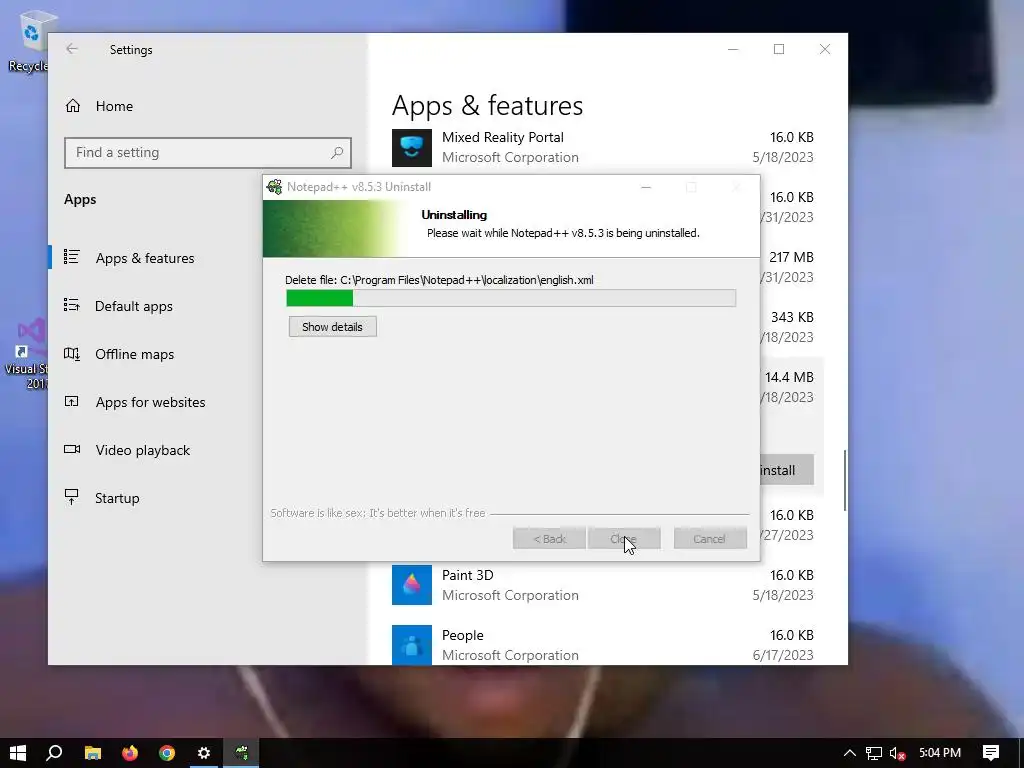Click the Close button in uninstaller dialog
Screen dimensions: 1024x768
(624, 539)
